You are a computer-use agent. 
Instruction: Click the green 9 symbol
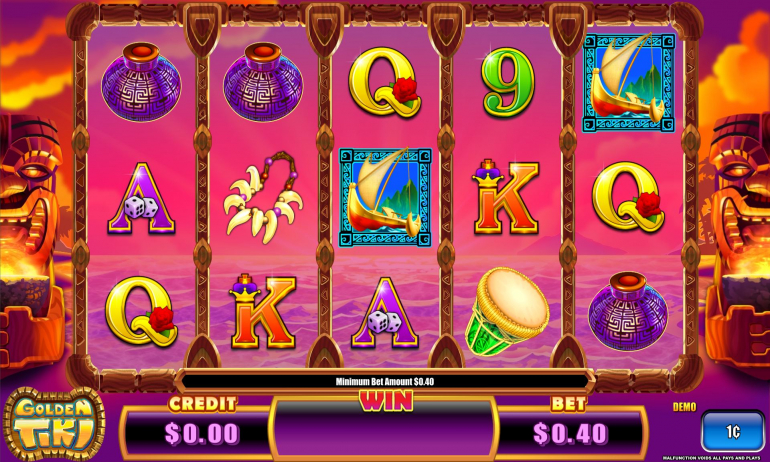507,82
